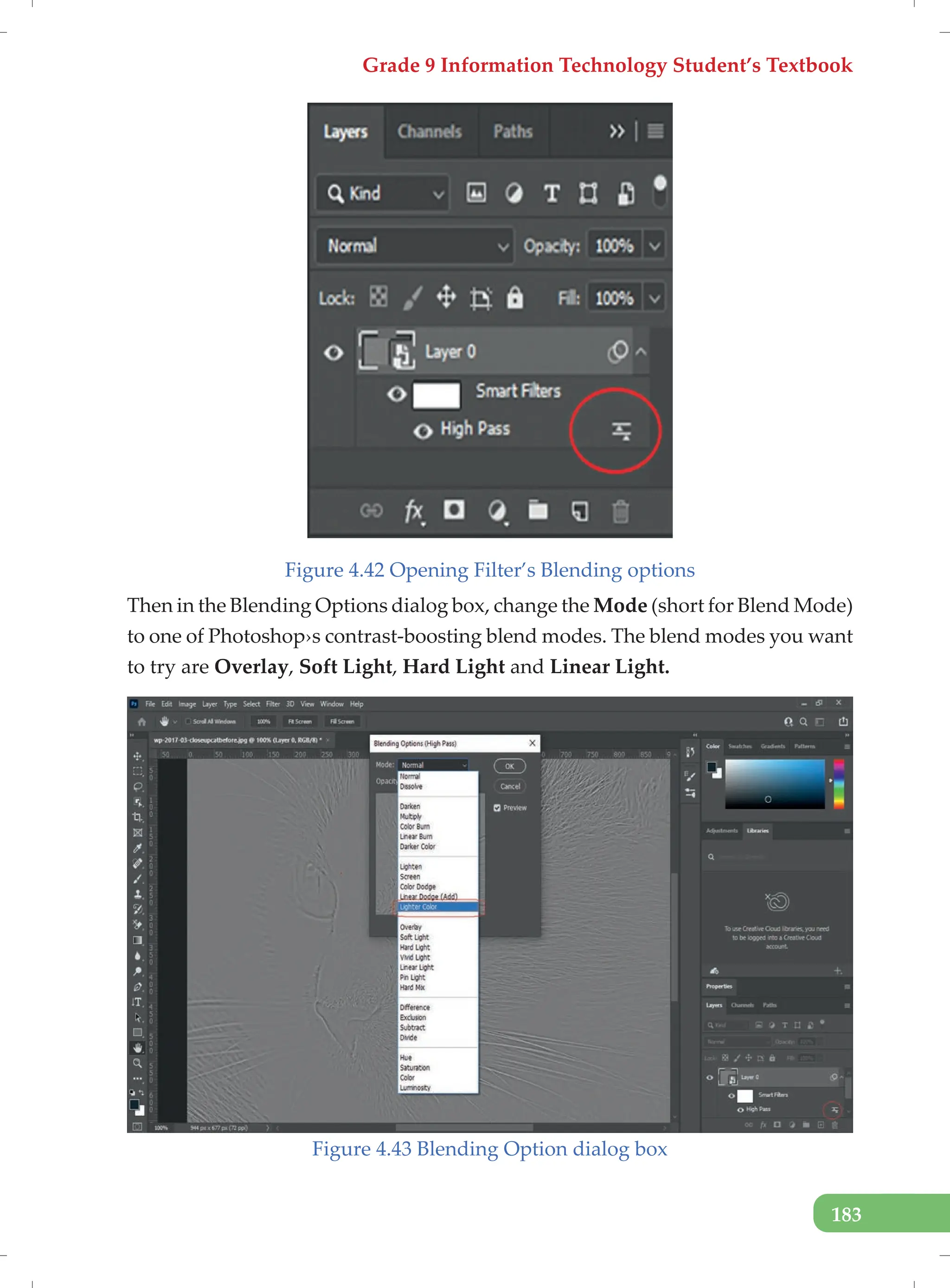Click the smart object filter icon in enlarged Layers panel

point(626,193)
